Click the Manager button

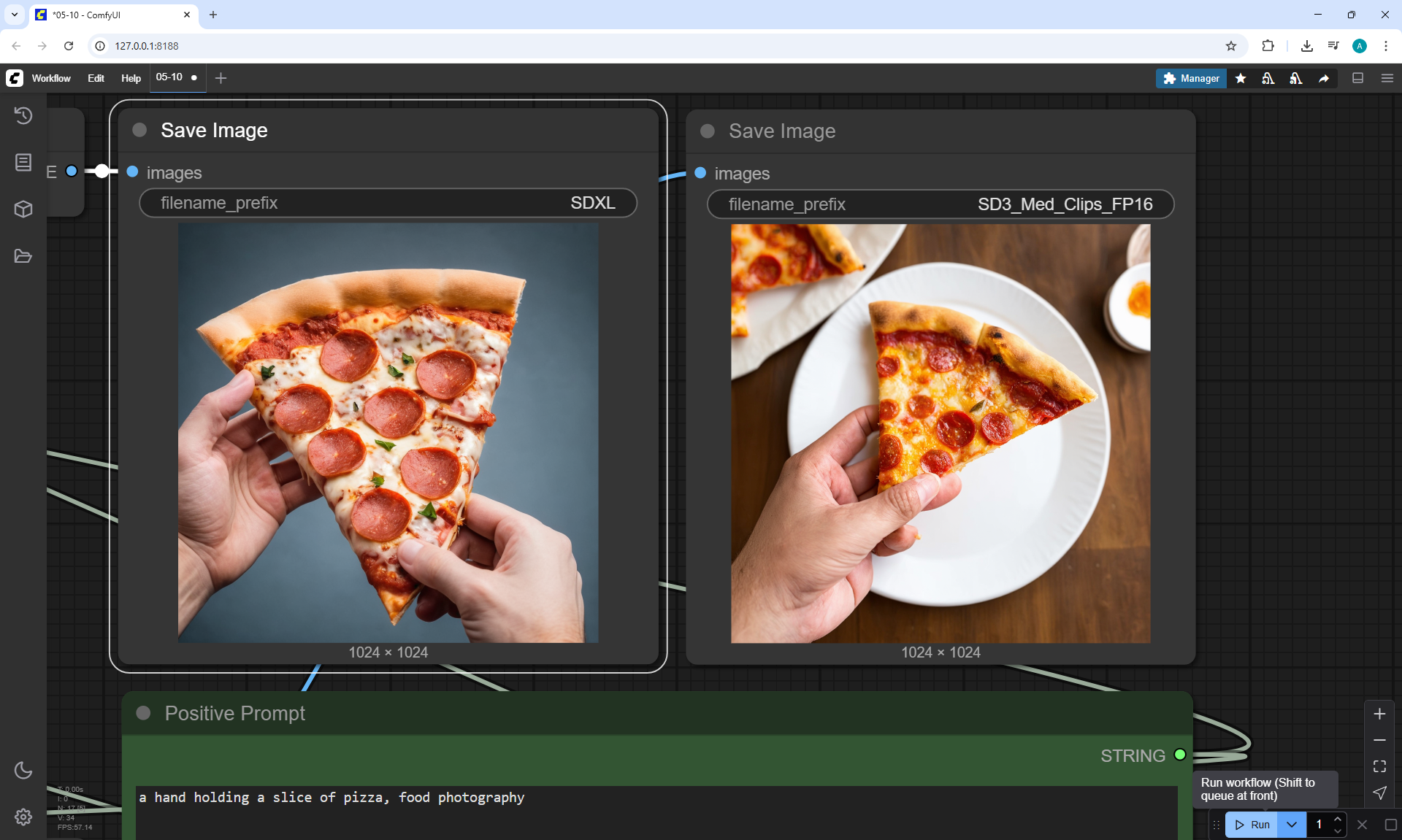pos(1191,78)
